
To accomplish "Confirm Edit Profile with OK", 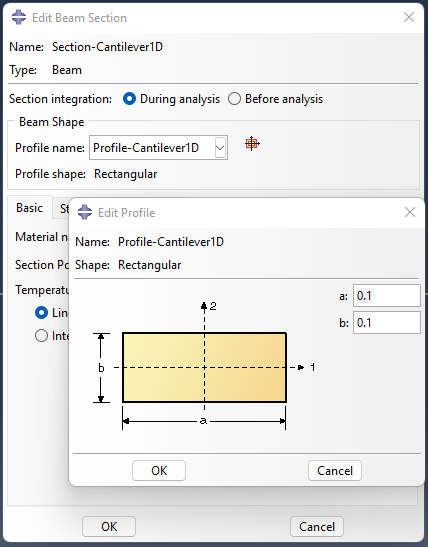I will tap(159, 471).
